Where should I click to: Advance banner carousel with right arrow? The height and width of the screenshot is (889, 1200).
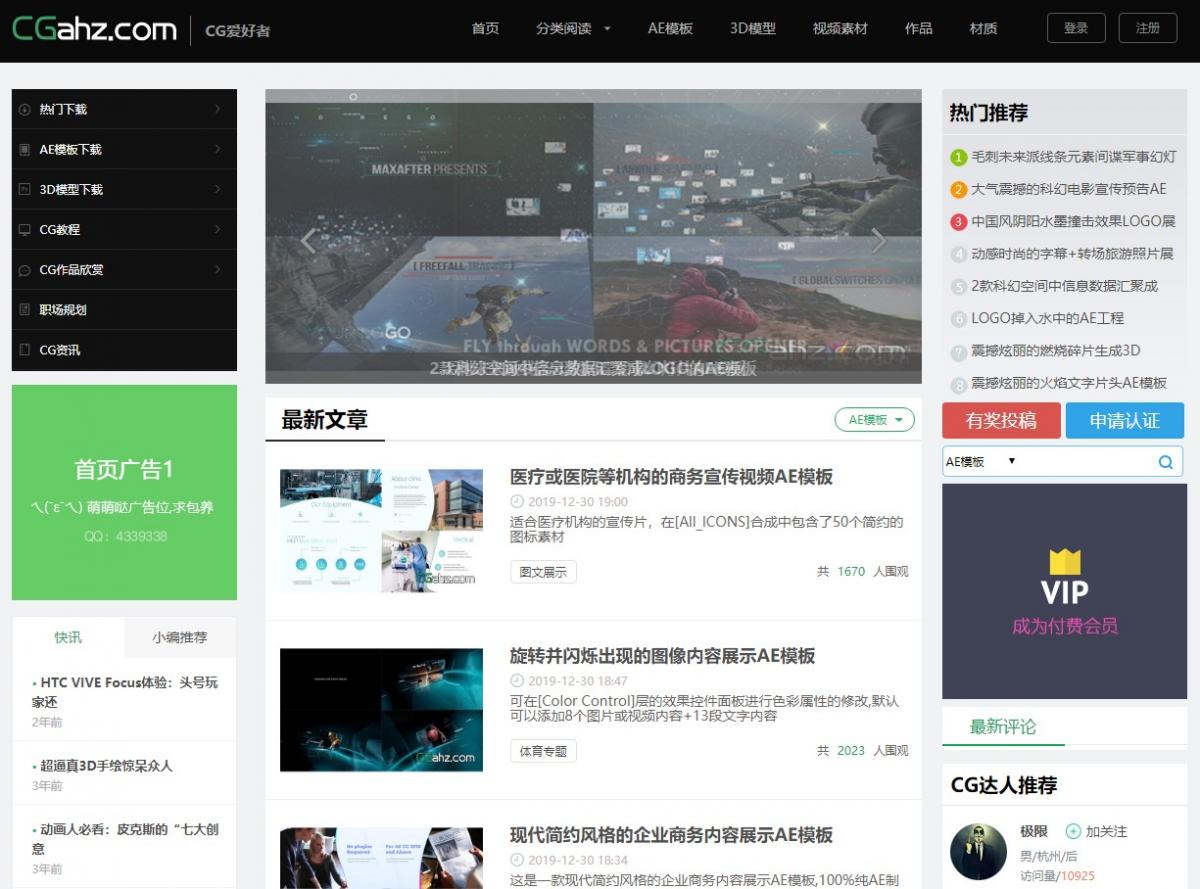click(x=878, y=241)
